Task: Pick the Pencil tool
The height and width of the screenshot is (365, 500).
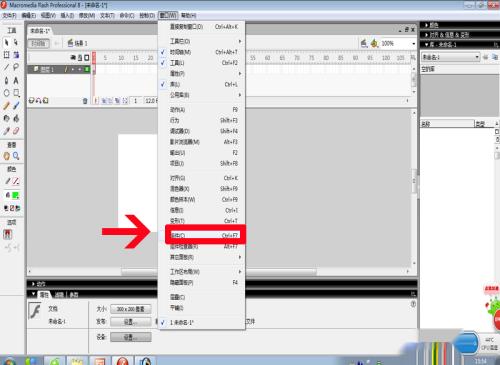Action: coord(7,106)
